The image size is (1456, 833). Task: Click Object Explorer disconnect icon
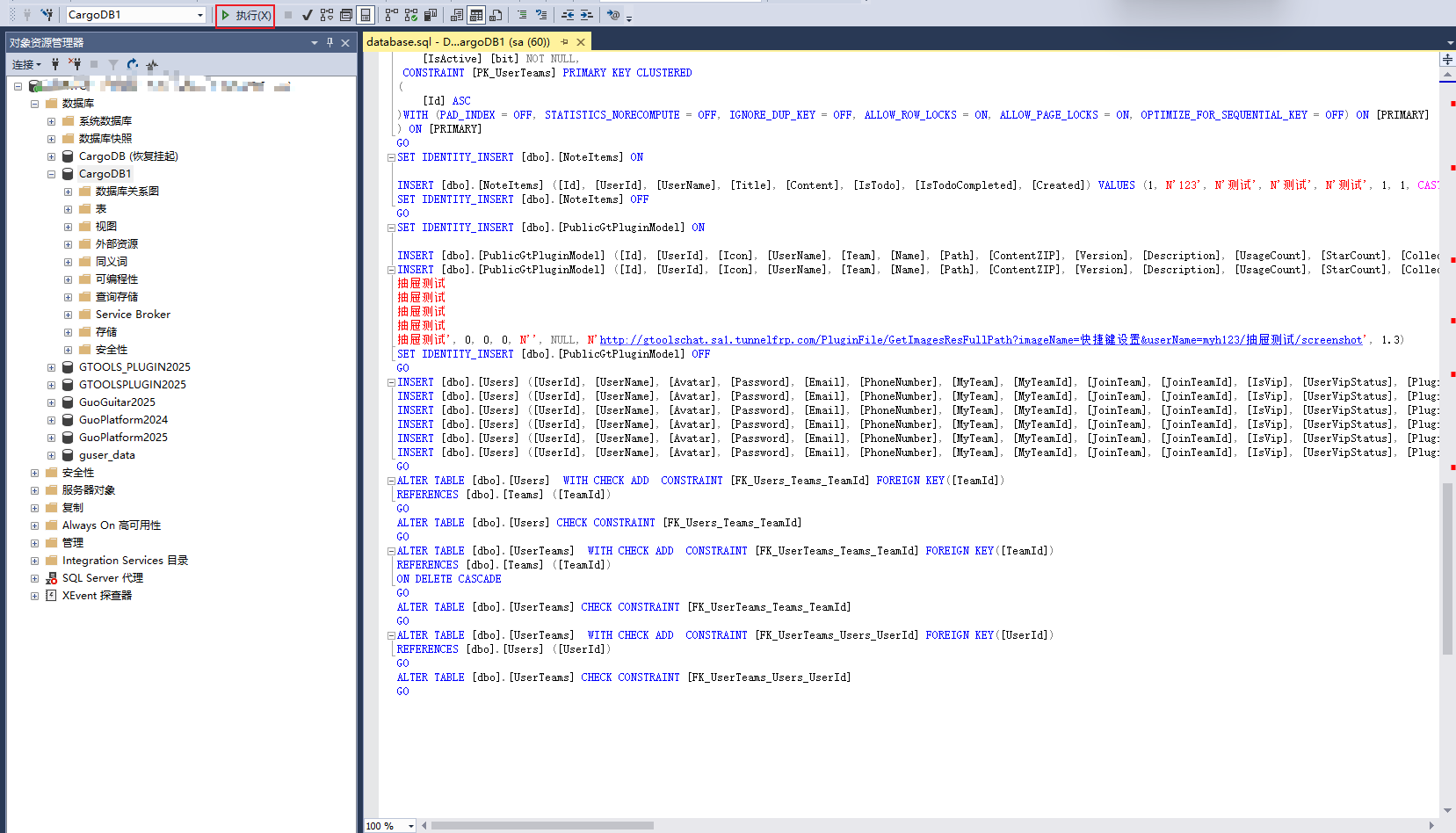pos(75,64)
